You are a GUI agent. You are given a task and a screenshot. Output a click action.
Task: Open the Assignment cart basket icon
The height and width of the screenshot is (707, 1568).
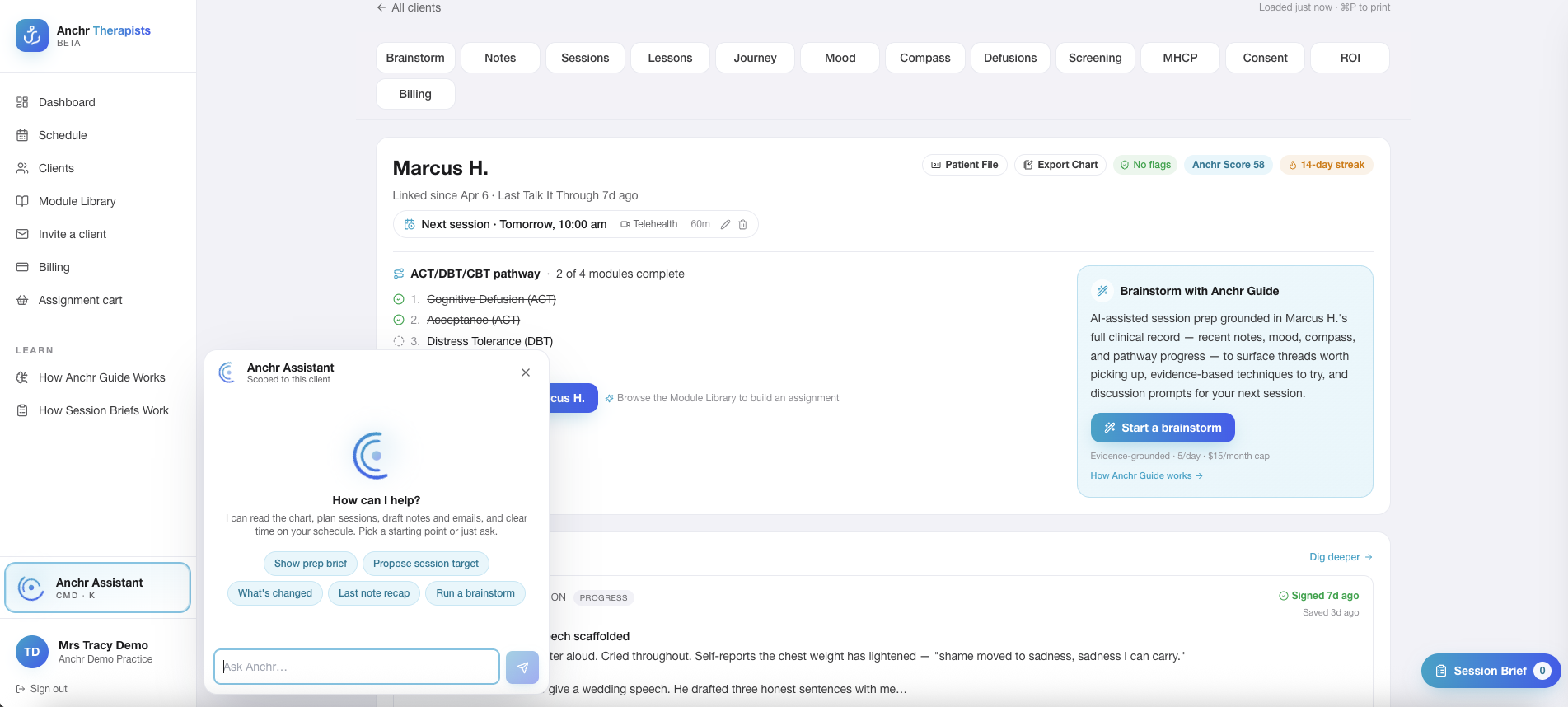pos(22,300)
